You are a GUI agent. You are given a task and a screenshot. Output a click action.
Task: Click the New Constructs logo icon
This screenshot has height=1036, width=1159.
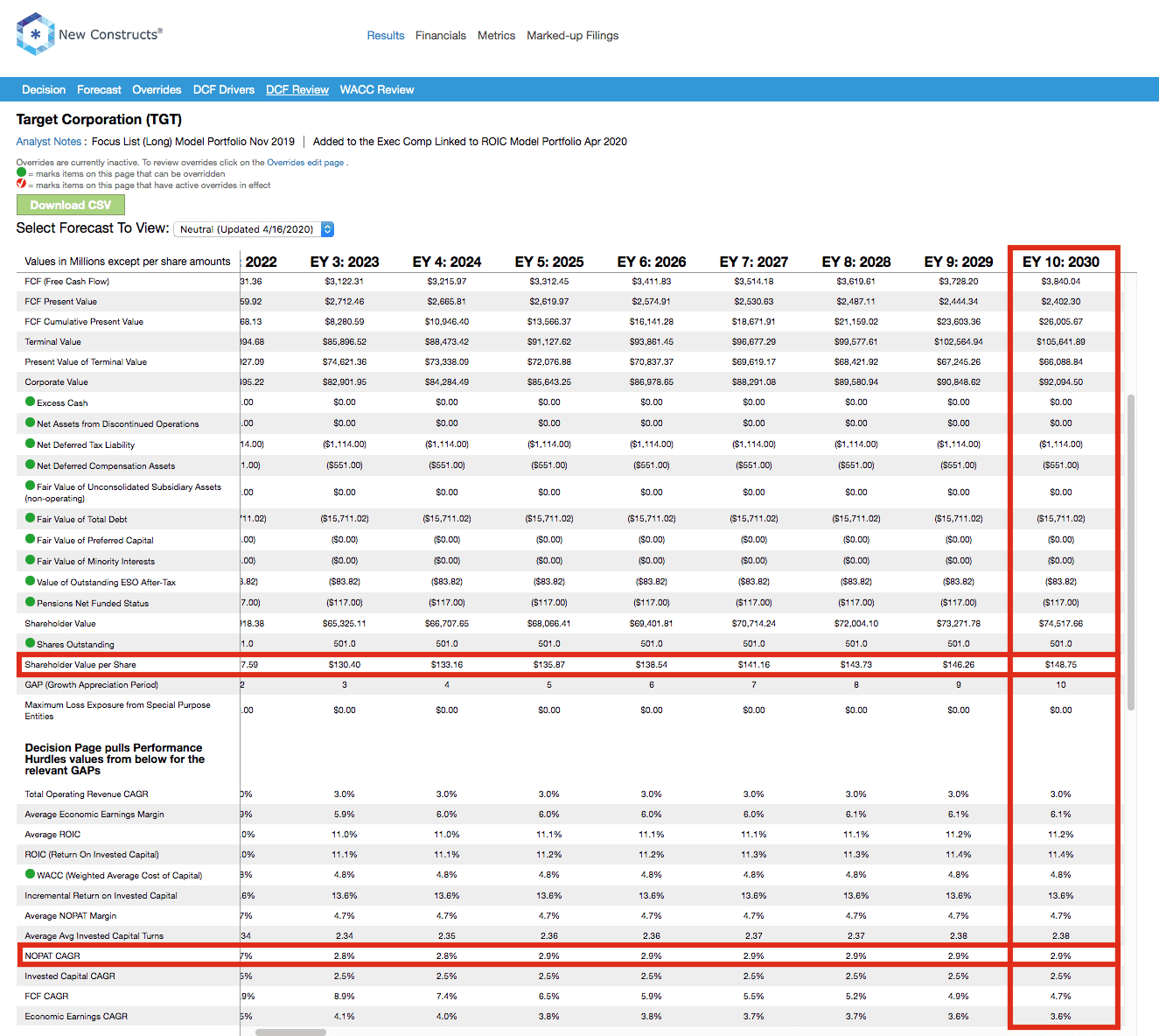pos(35,34)
